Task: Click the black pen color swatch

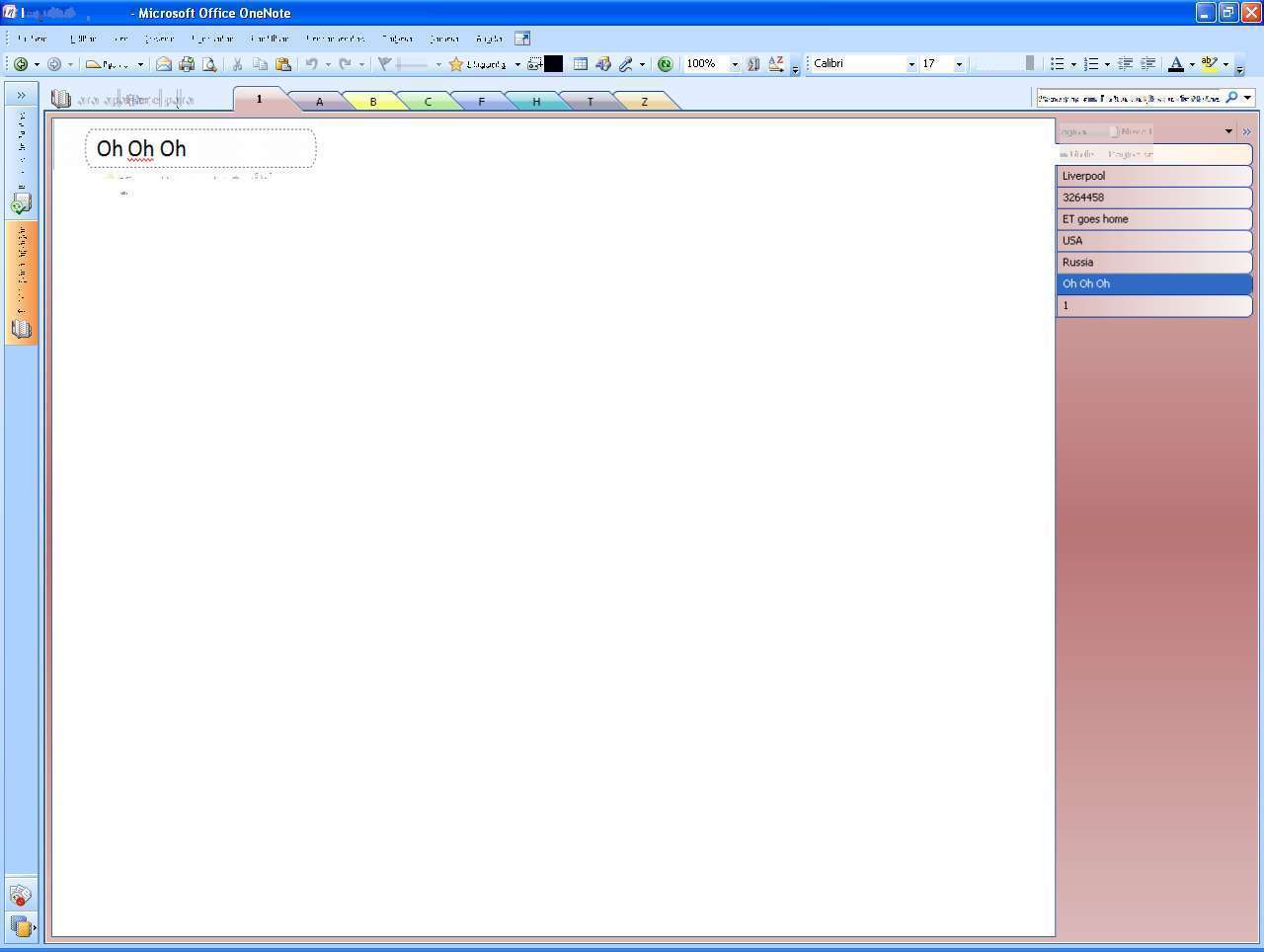Action: (x=554, y=64)
